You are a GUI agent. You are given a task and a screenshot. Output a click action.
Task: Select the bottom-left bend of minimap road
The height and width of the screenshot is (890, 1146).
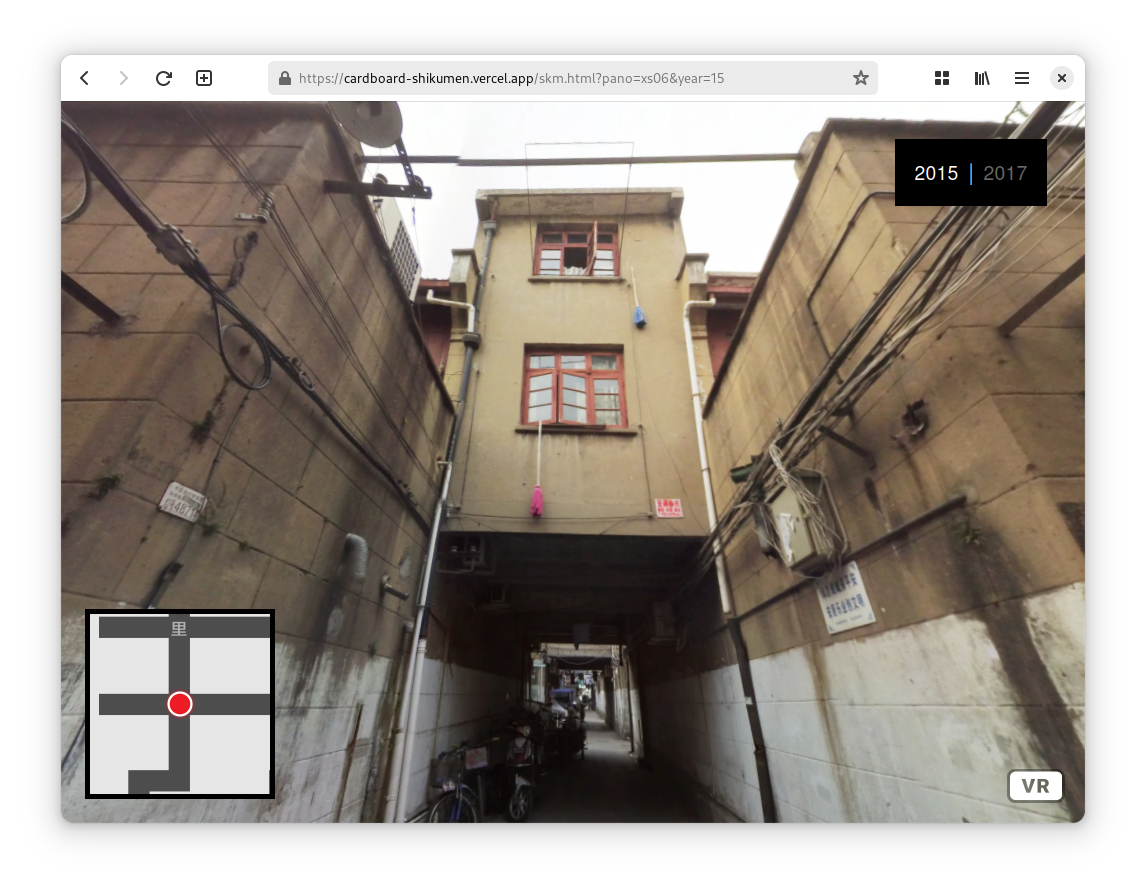(x=140, y=781)
